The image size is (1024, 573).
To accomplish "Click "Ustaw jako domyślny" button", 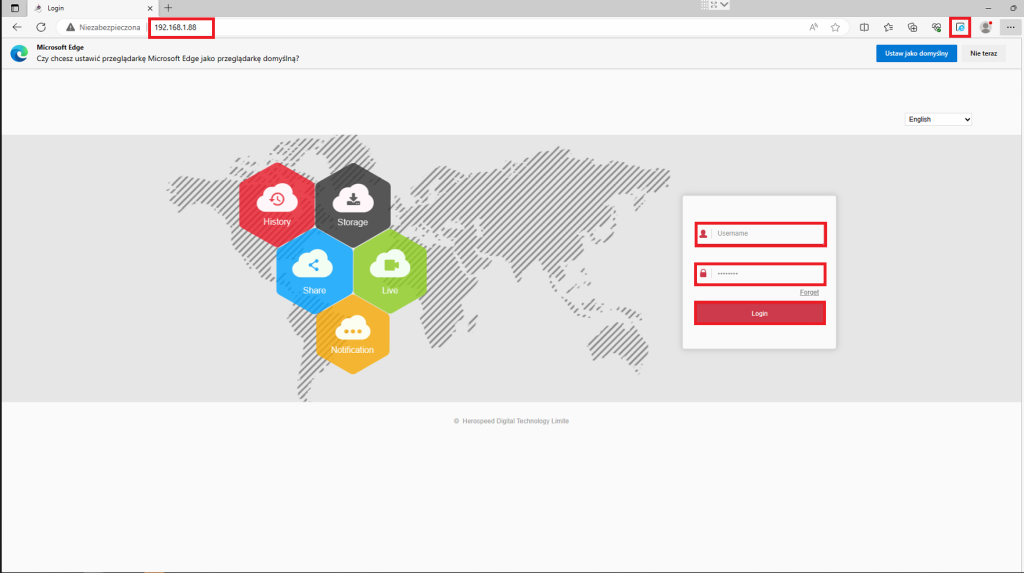I will 915,53.
